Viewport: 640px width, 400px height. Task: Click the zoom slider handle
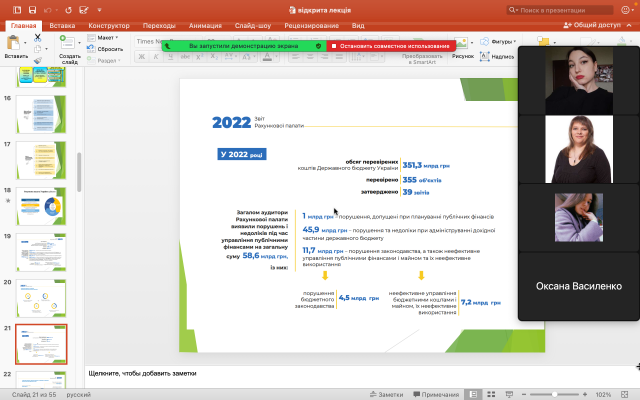pos(554,394)
